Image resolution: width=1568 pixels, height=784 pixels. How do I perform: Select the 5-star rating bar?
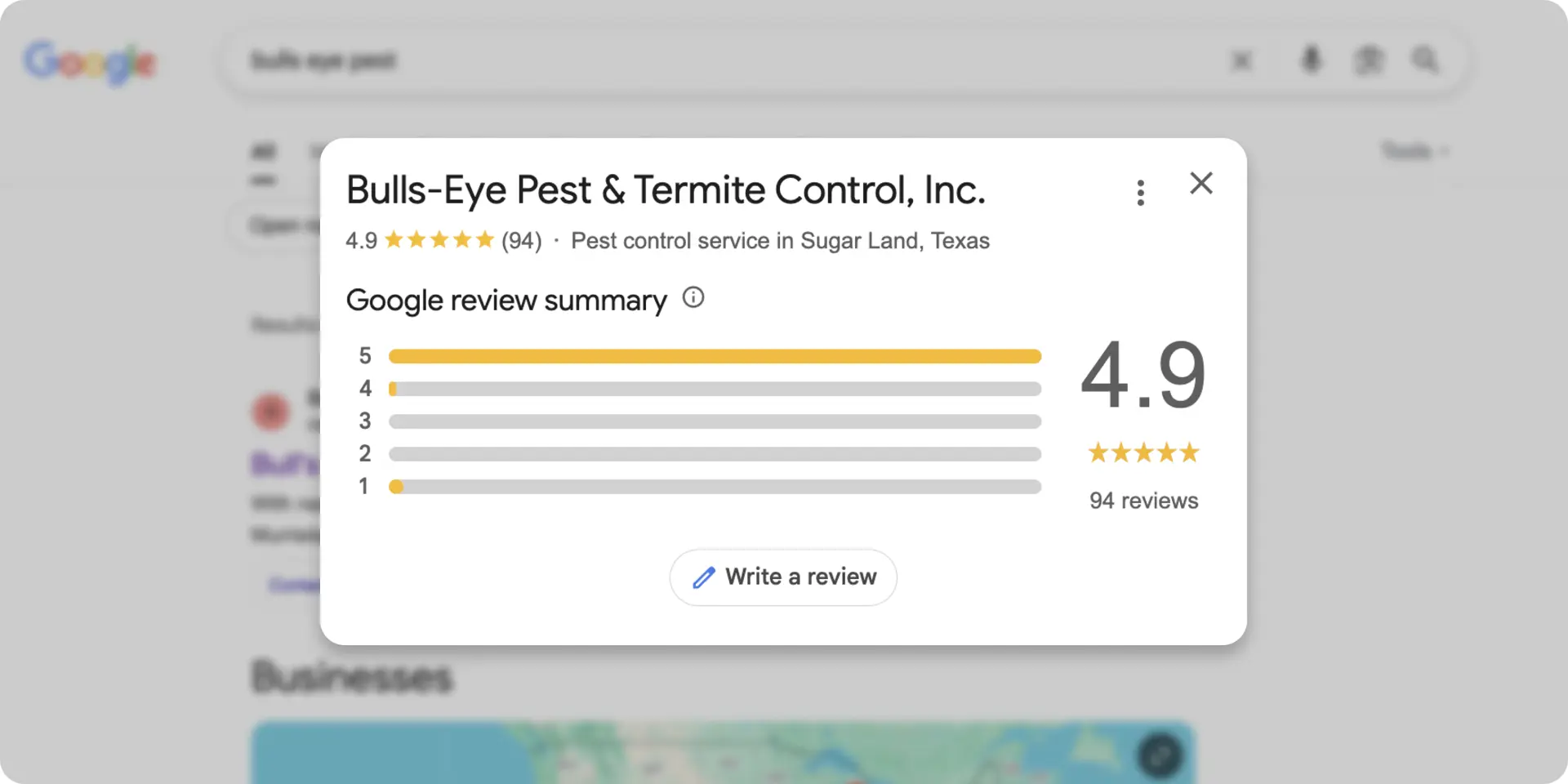pos(715,356)
